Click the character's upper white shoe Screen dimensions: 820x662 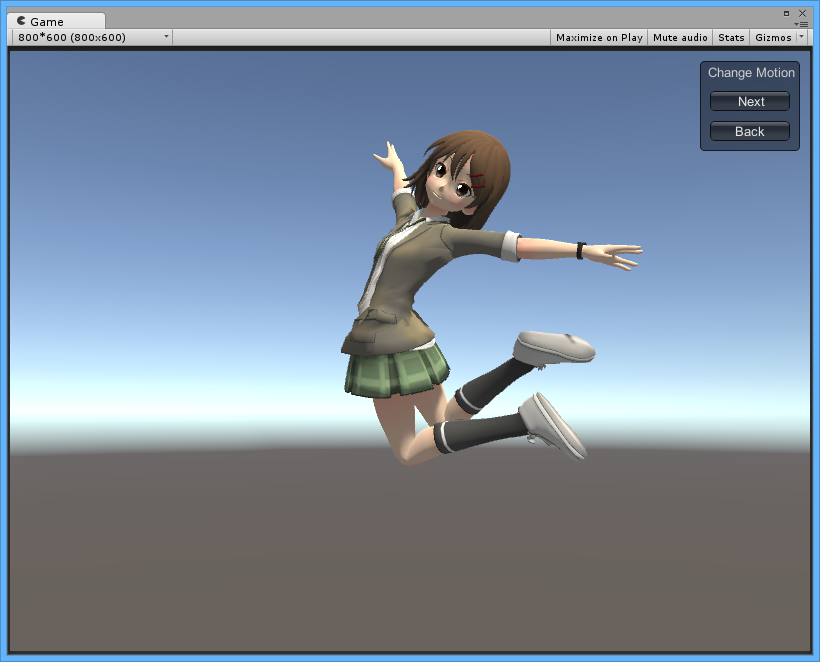(x=554, y=346)
